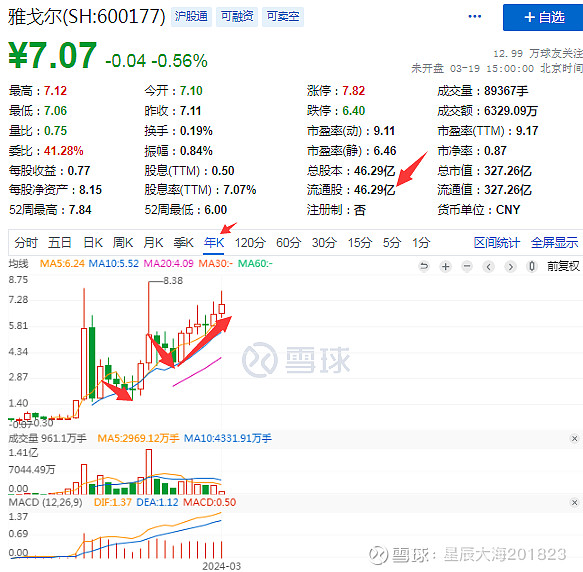Viewport: 583px width, 572px height.
Task: Click the 可融资 tag
Action: [x=237, y=16]
